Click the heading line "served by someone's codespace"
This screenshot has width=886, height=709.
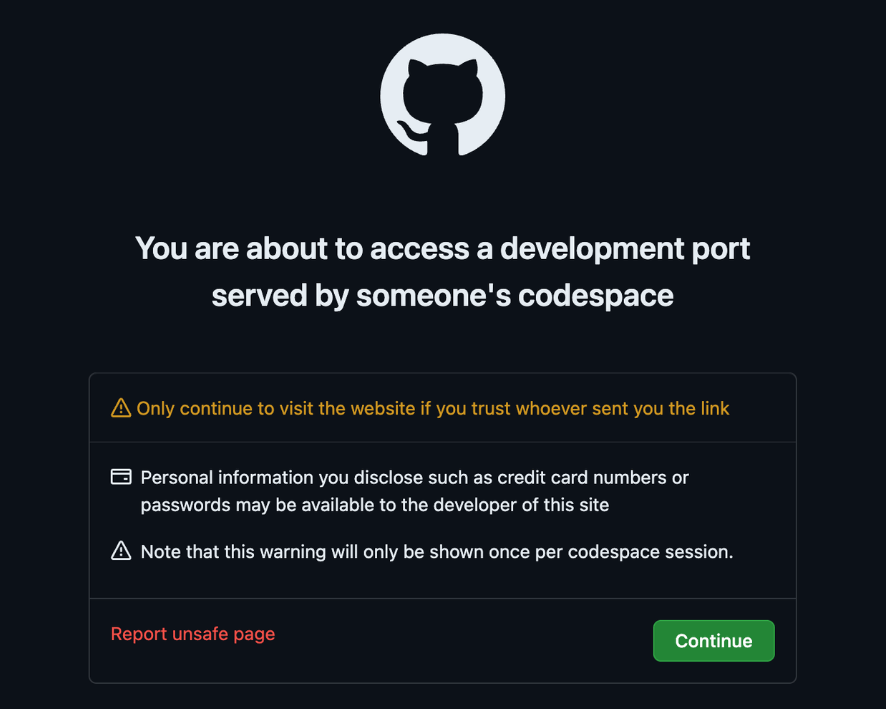point(442,296)
